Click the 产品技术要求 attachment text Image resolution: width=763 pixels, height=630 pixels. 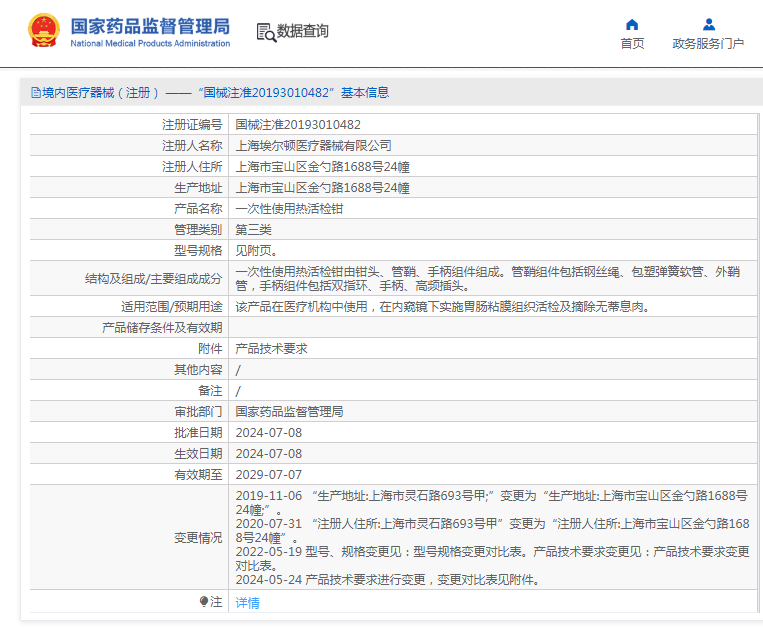coord(271,349)
